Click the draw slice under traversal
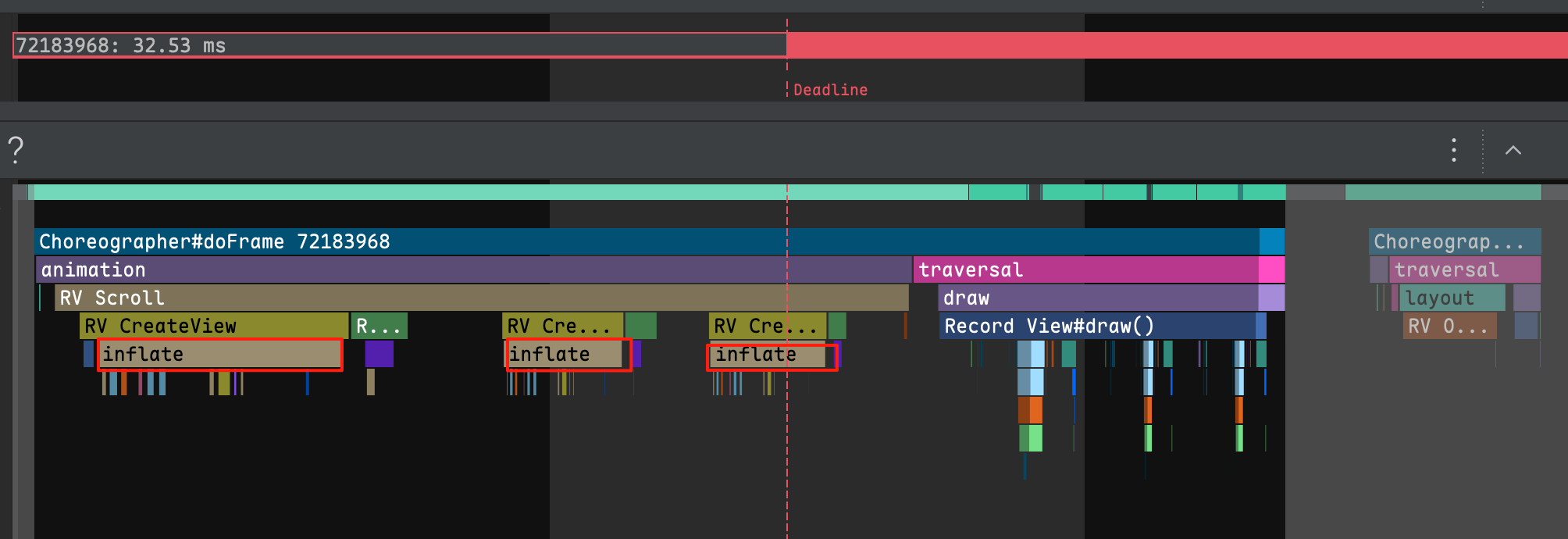 (x=1098, y=298)
